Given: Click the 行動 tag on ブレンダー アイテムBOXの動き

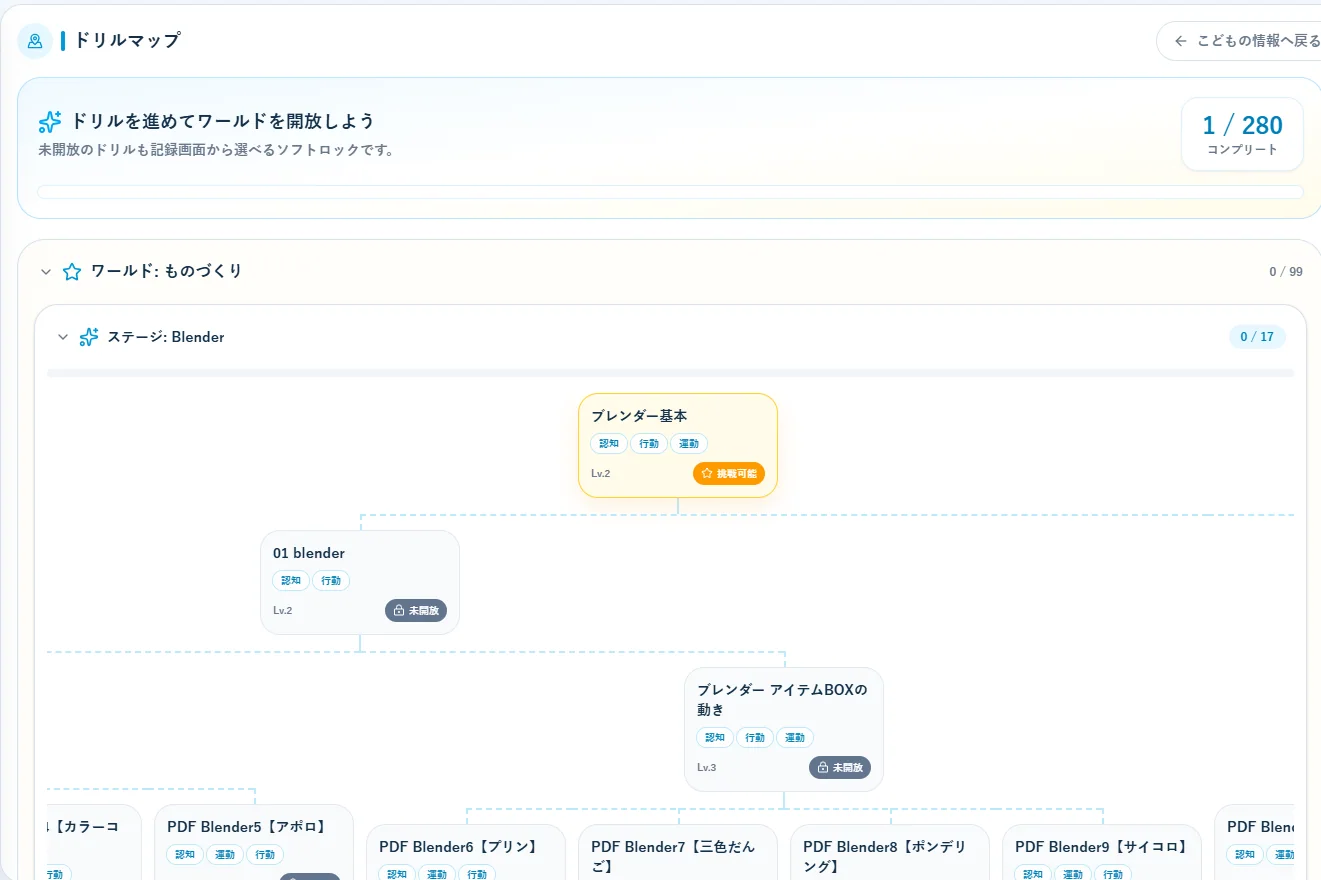Looking at the screenshot, I should (x=755, y=738).
